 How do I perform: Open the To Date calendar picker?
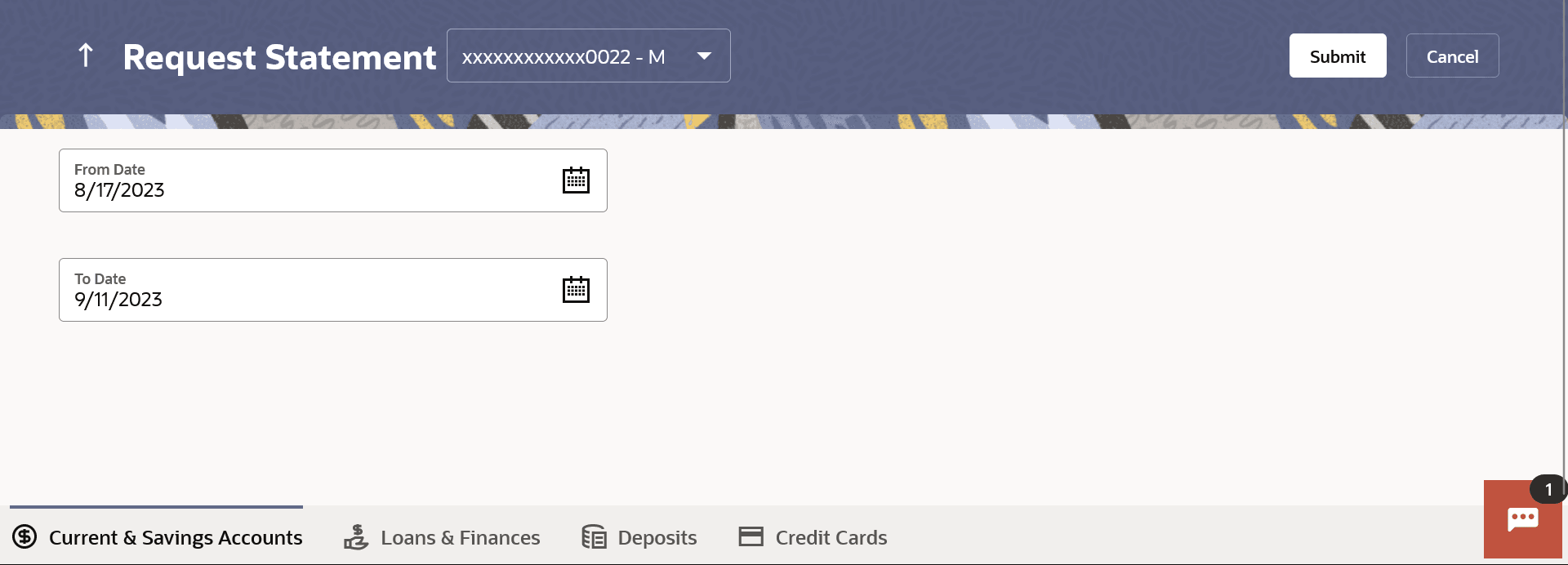(576, 290)
